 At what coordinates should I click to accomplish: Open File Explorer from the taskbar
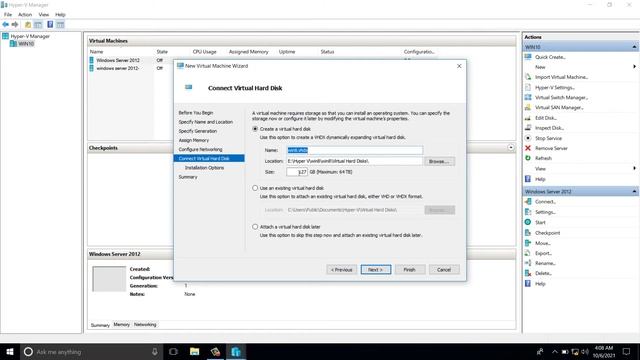(x=195, y=351)
